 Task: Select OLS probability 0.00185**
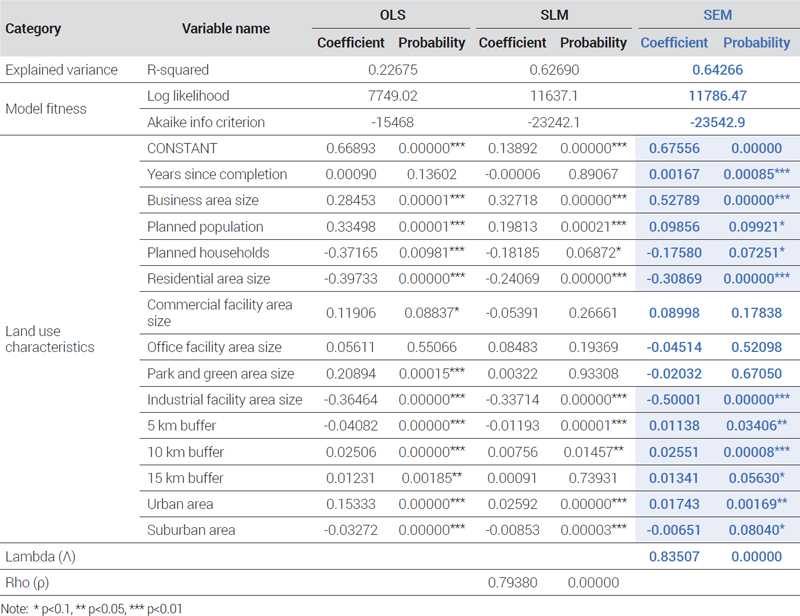tap(432, 478)
